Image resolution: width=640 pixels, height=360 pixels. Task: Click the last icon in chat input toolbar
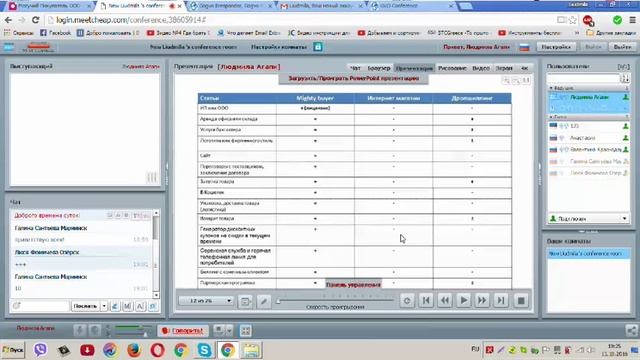point(153,306)
